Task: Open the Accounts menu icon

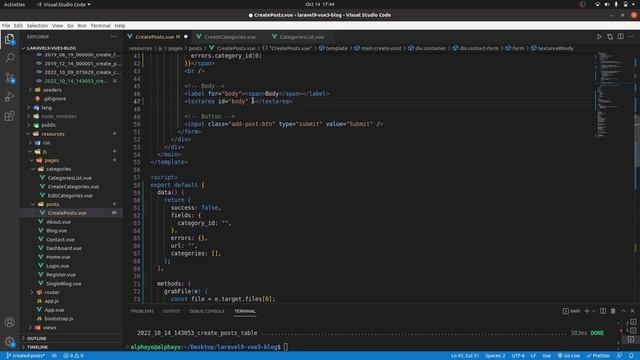Action: (x=9, y=322)
